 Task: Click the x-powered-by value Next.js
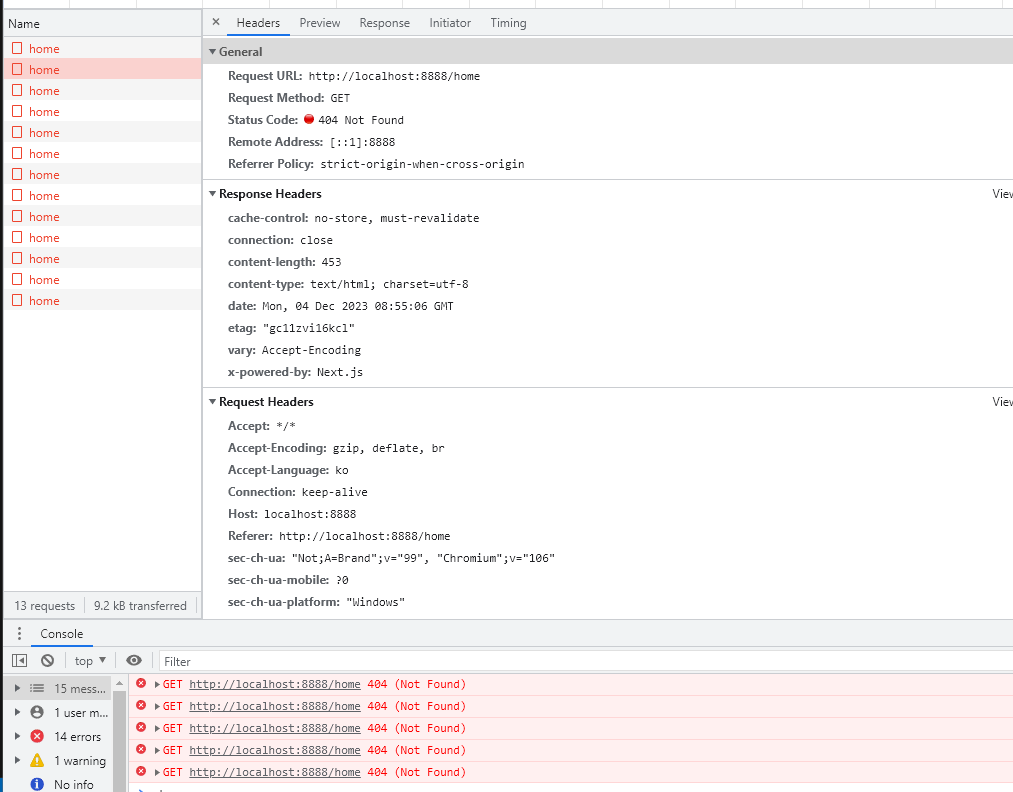(340, 372)
